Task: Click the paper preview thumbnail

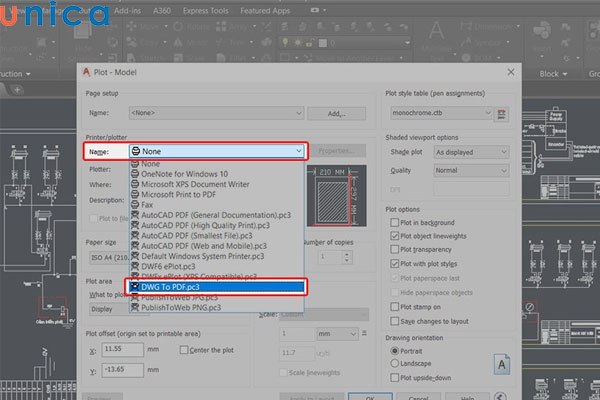Action: tap(337, 196)
